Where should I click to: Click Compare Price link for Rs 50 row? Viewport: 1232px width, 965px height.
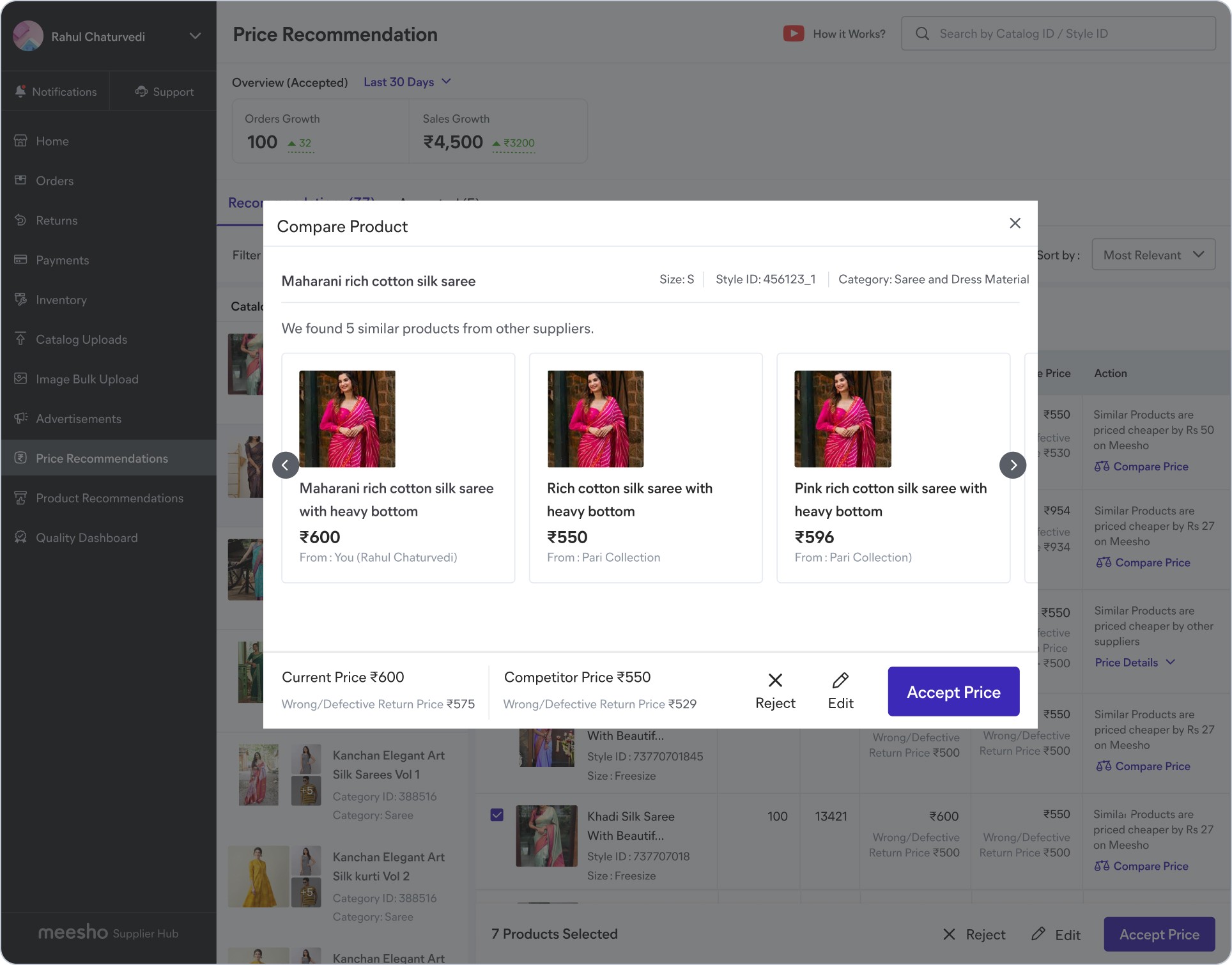(1141, 467)
